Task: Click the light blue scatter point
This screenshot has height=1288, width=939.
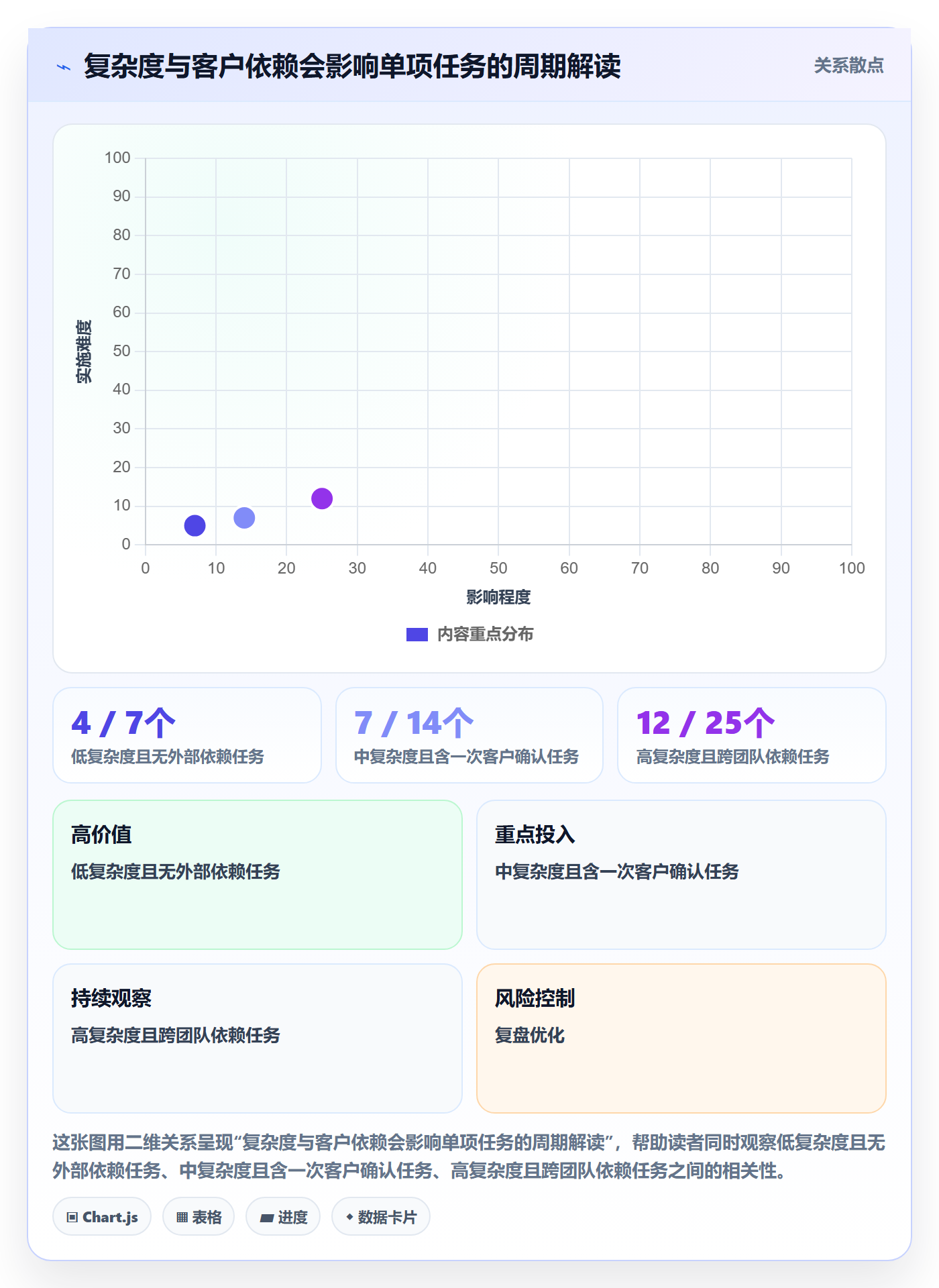Action: pos(244,517)
